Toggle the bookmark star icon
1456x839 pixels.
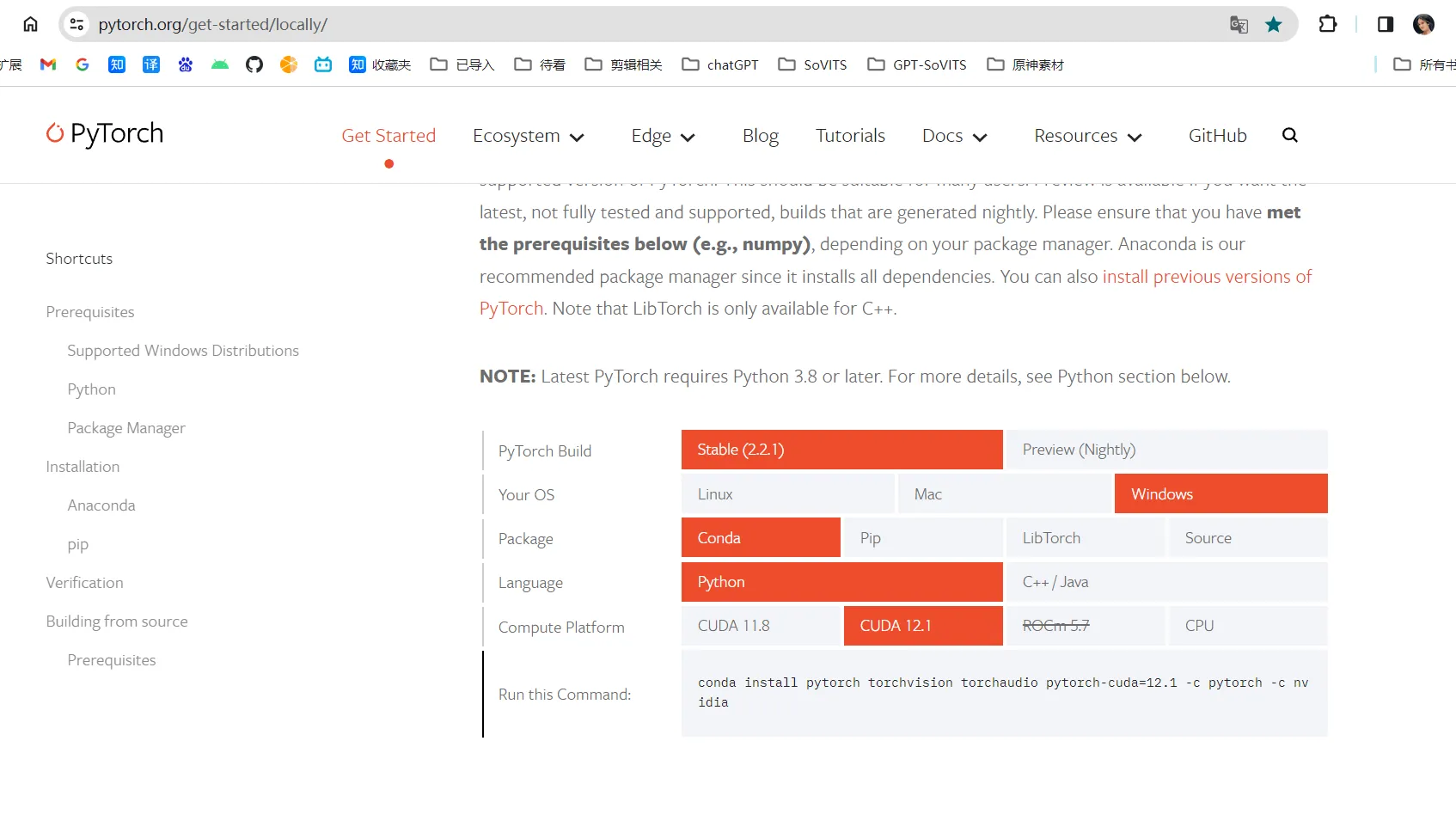click(1274, 24)
